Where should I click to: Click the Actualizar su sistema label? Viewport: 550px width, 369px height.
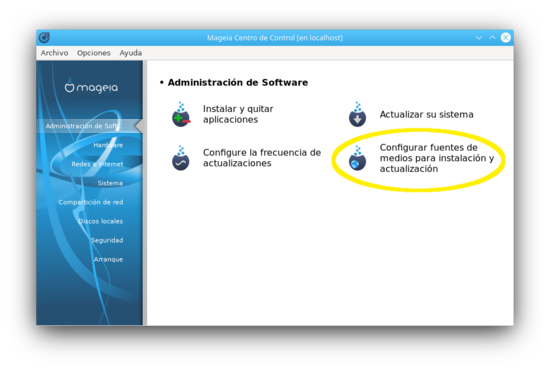click(426, 115)
